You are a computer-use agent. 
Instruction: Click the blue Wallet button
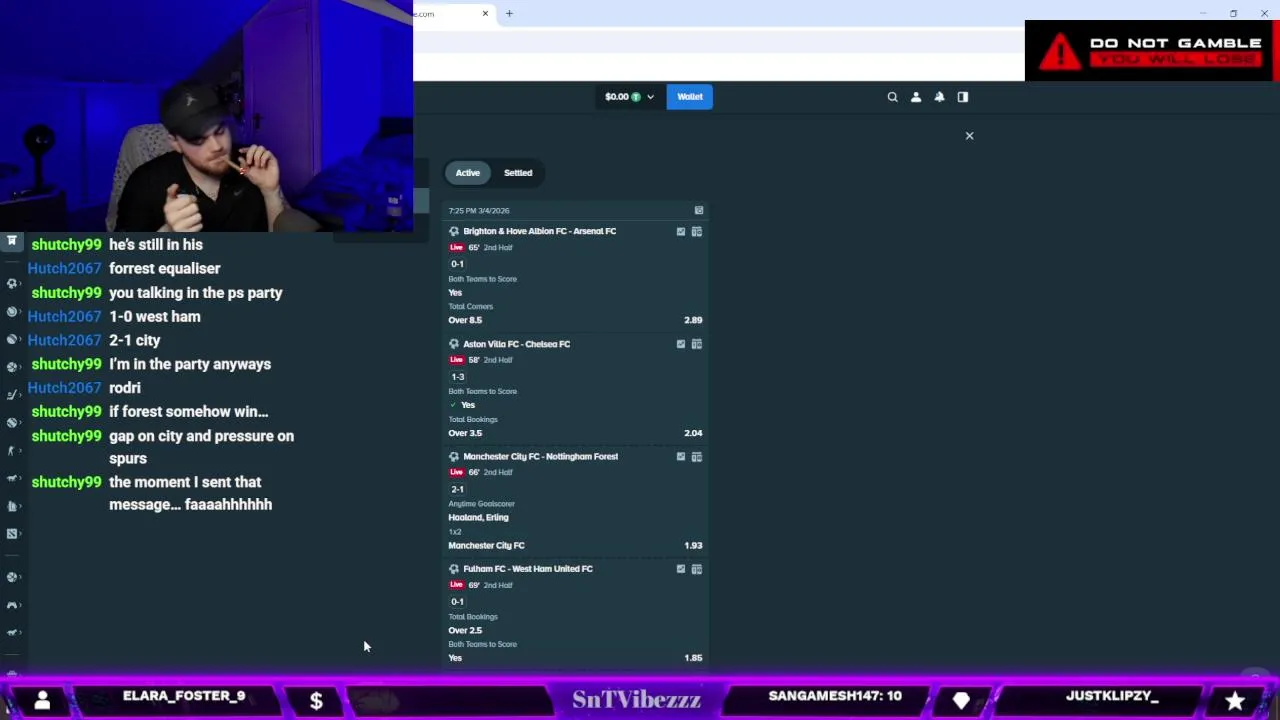pos(690,97)
